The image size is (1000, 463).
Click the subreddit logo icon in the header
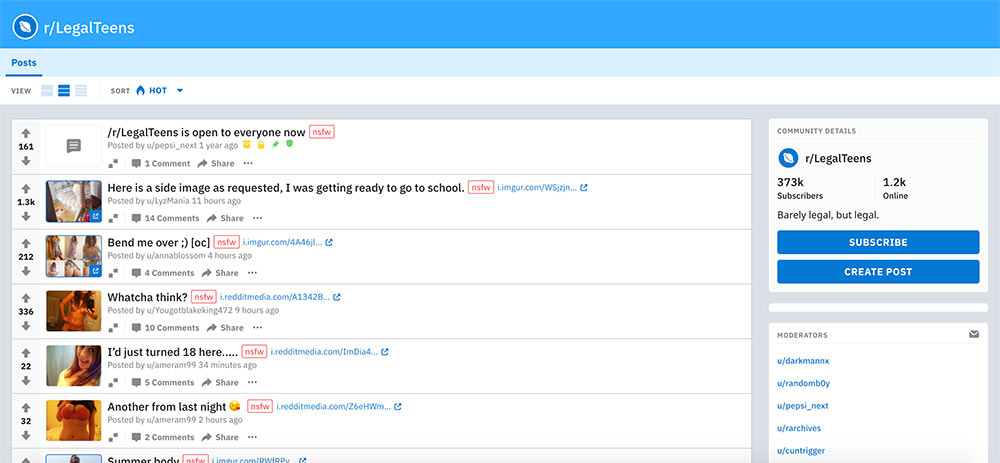pyautogui.click(x=25, y=27)
